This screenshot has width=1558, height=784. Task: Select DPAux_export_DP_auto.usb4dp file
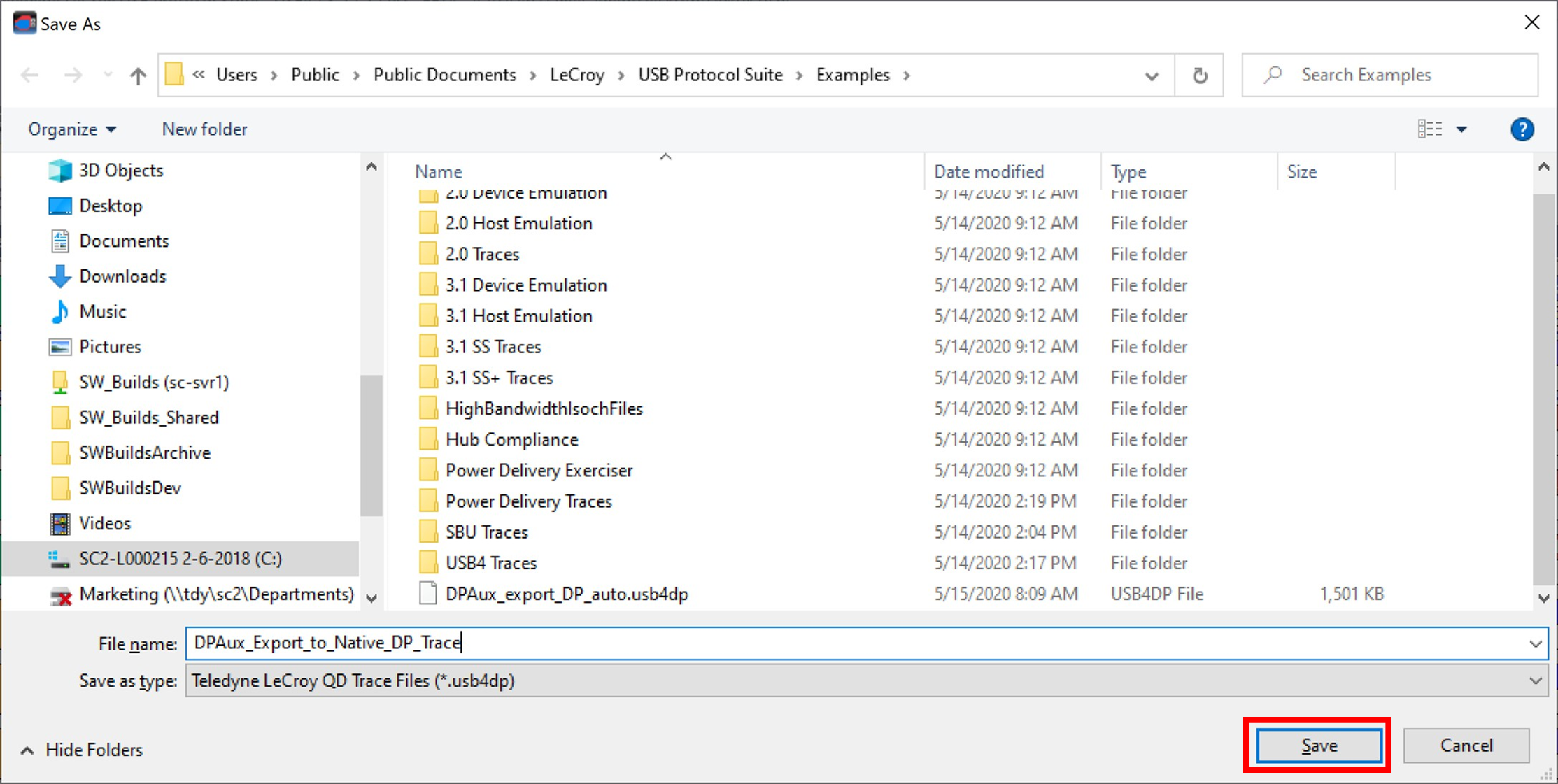click(566, 594)
